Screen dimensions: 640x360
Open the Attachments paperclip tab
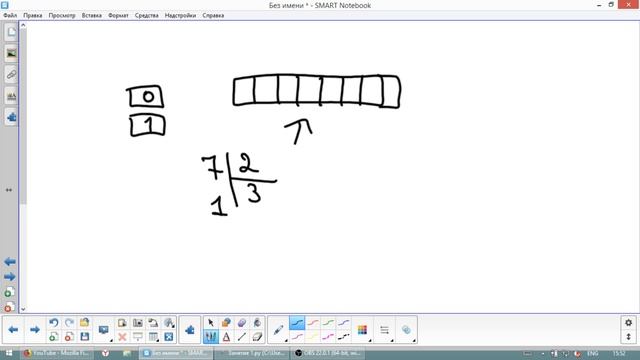tap(11, 75)
